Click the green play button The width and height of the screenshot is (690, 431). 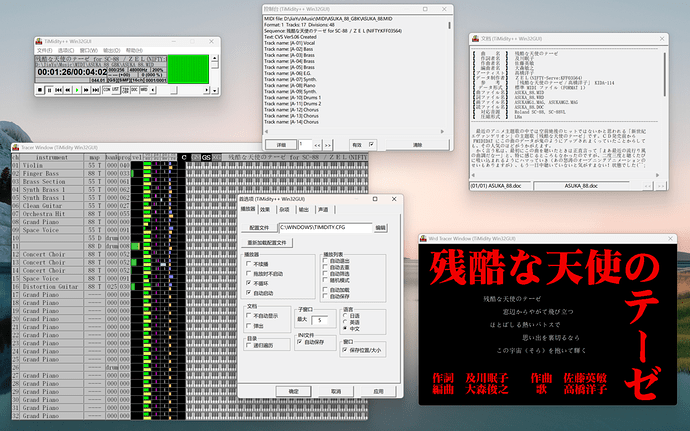[x=77, y=90]
